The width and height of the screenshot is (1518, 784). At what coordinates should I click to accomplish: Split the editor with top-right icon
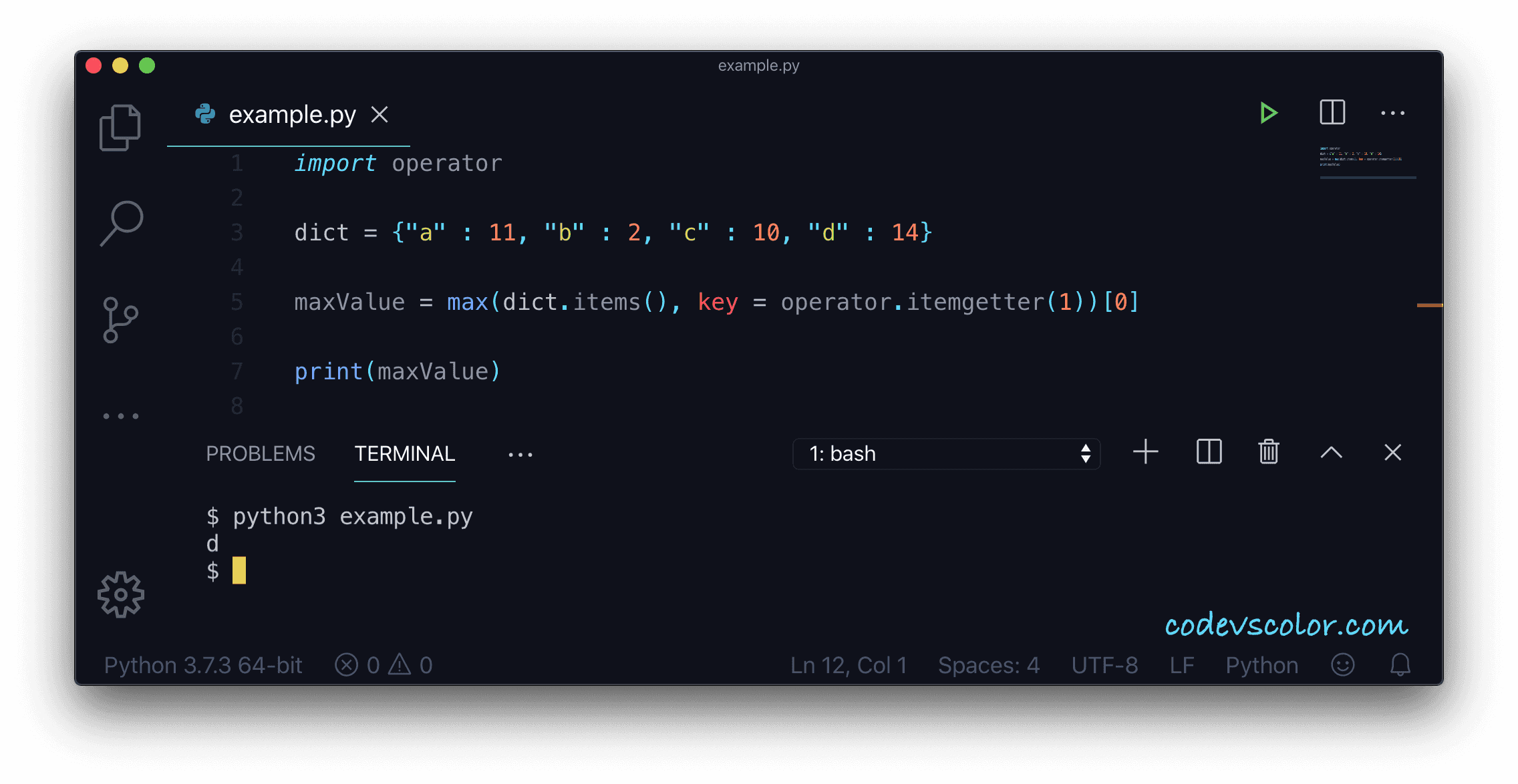[1332, 112]
